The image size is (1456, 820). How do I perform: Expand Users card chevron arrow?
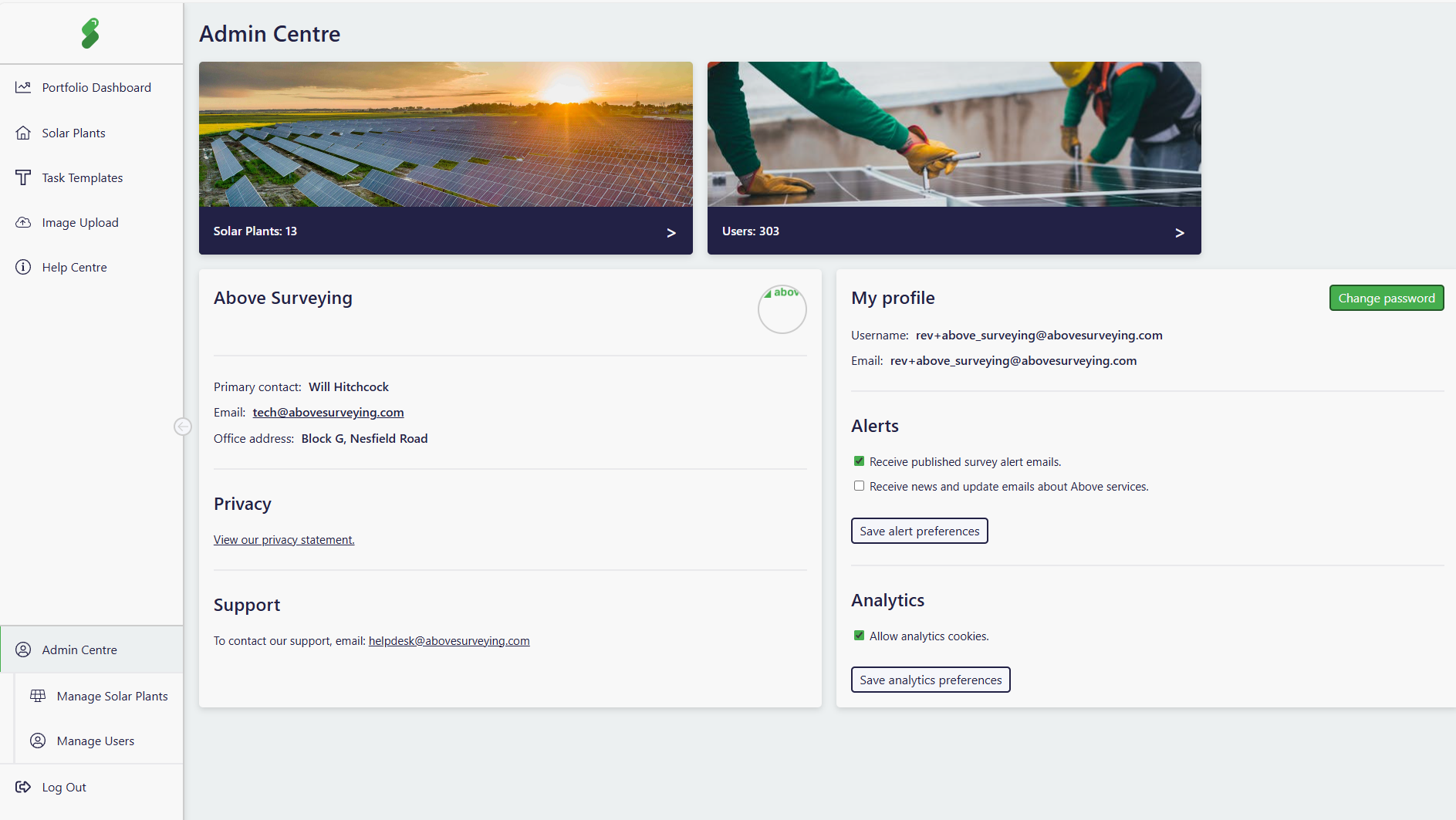click(1179, 232)
